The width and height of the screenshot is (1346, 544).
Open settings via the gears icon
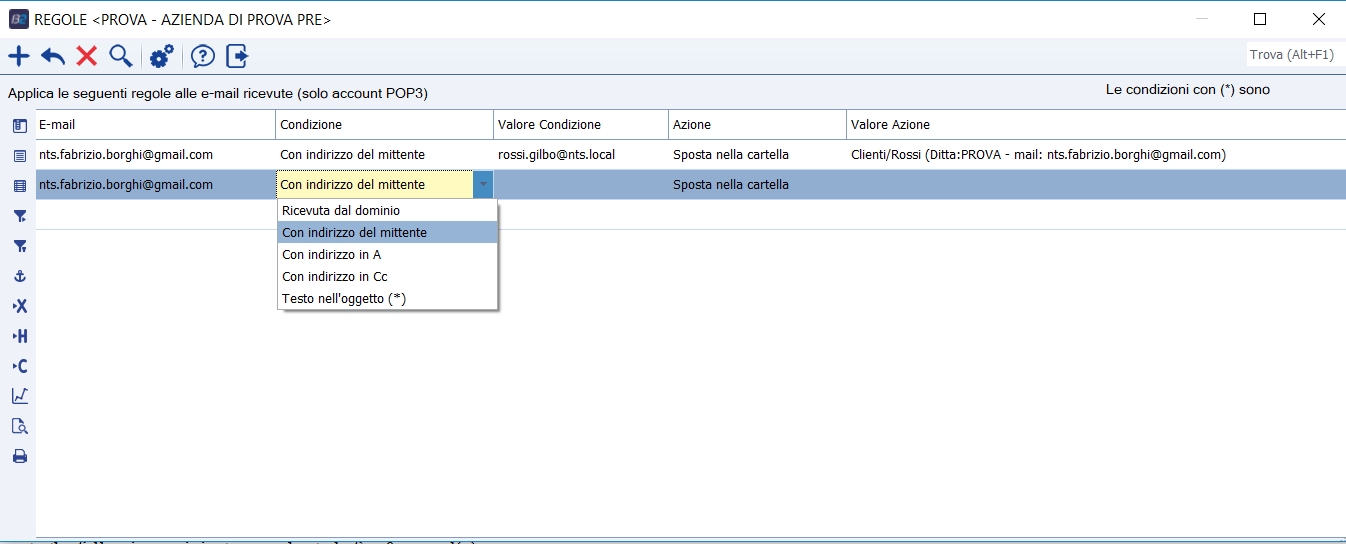click(x=161, y=56)
